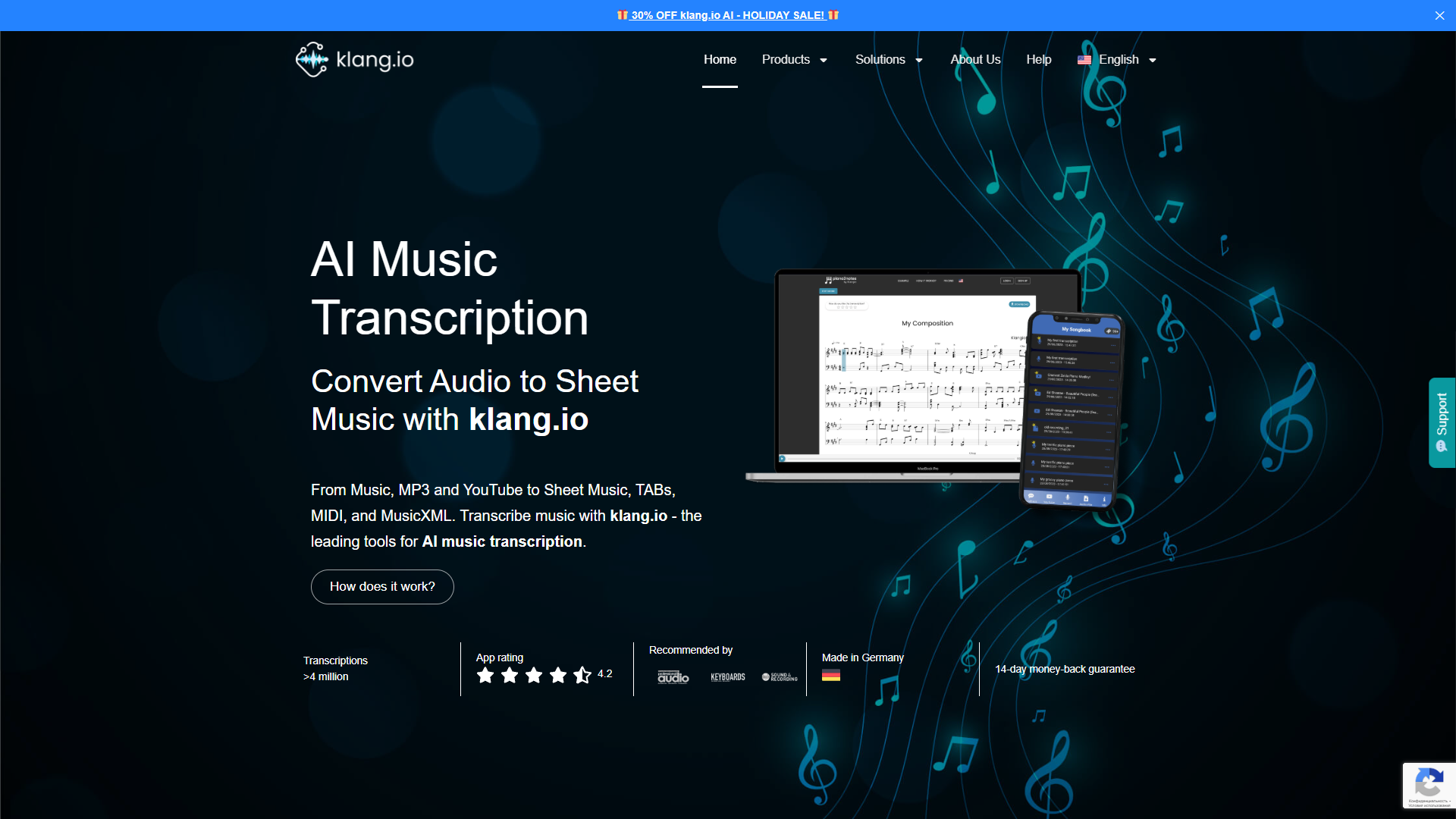Expand the Solutions dropdown arrow

click(919, 61)
